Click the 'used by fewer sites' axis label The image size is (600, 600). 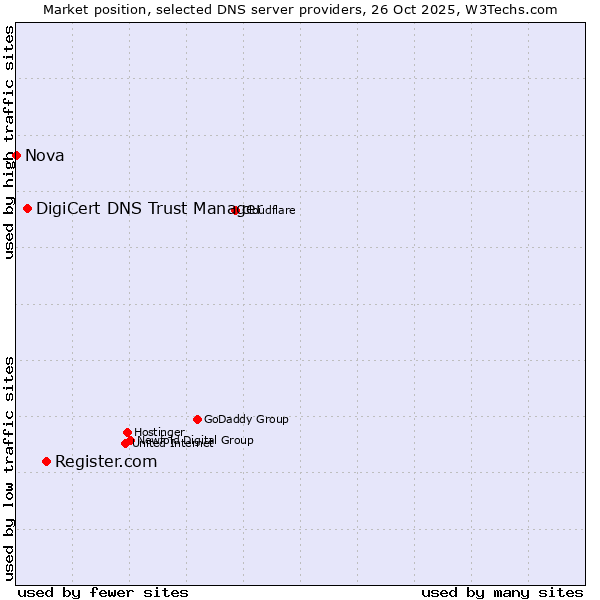coord(103,592)
